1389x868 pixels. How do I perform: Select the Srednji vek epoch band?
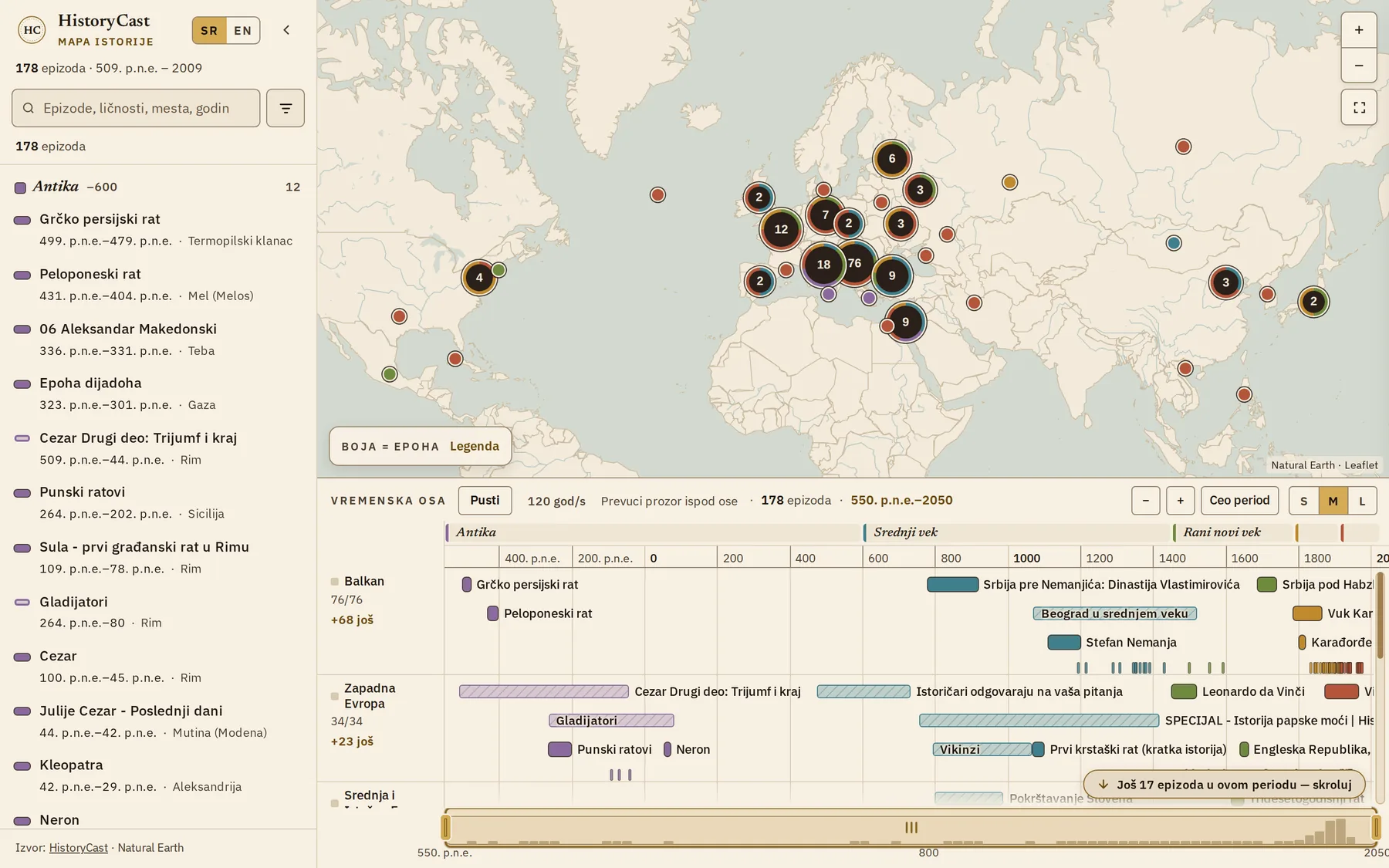(1017, 532)
